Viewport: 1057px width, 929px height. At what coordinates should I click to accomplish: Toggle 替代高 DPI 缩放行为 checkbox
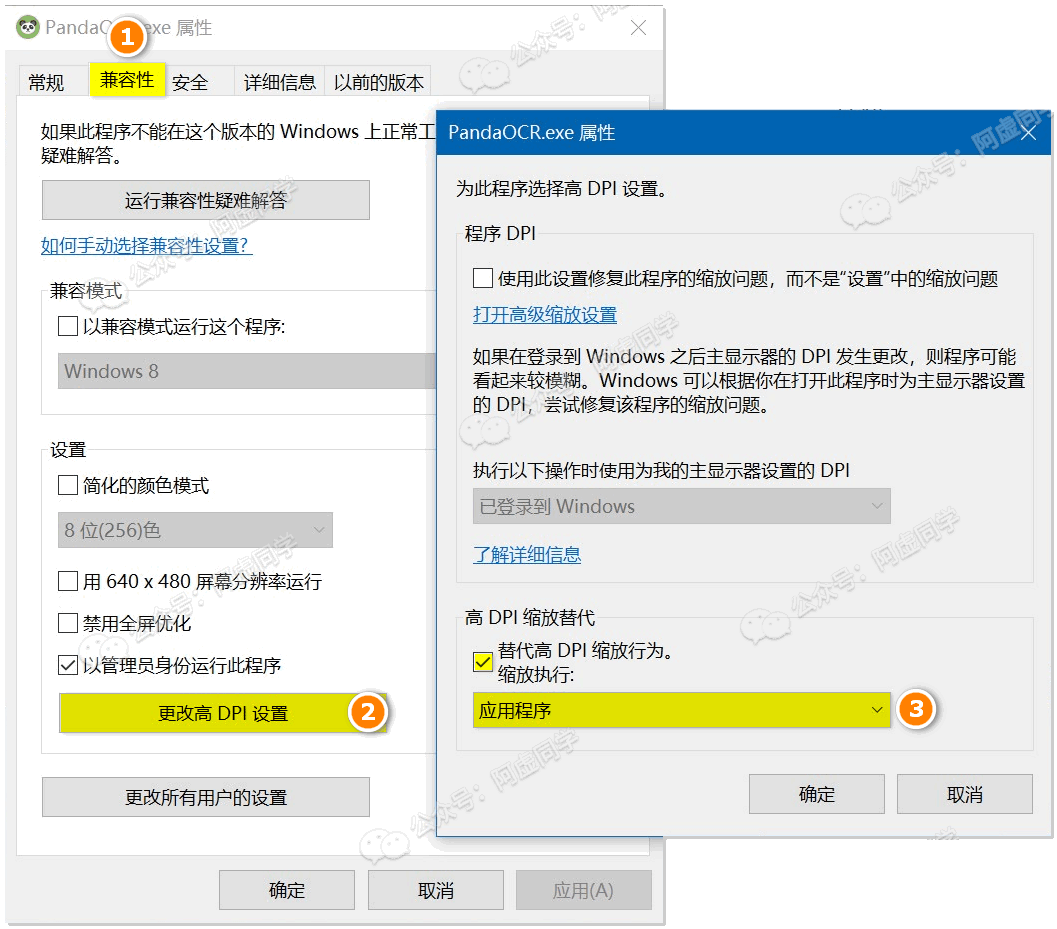tap(483, 662)
